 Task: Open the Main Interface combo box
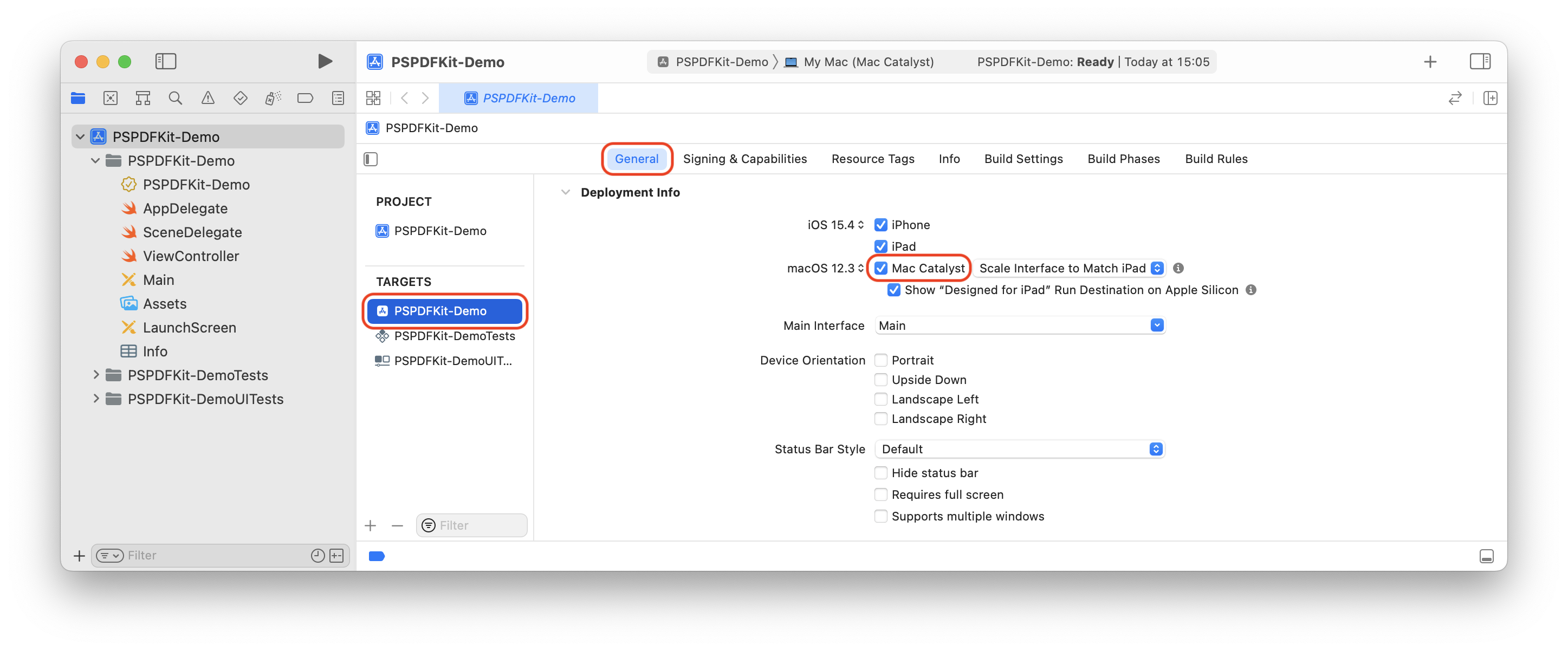pos(1019,325)
